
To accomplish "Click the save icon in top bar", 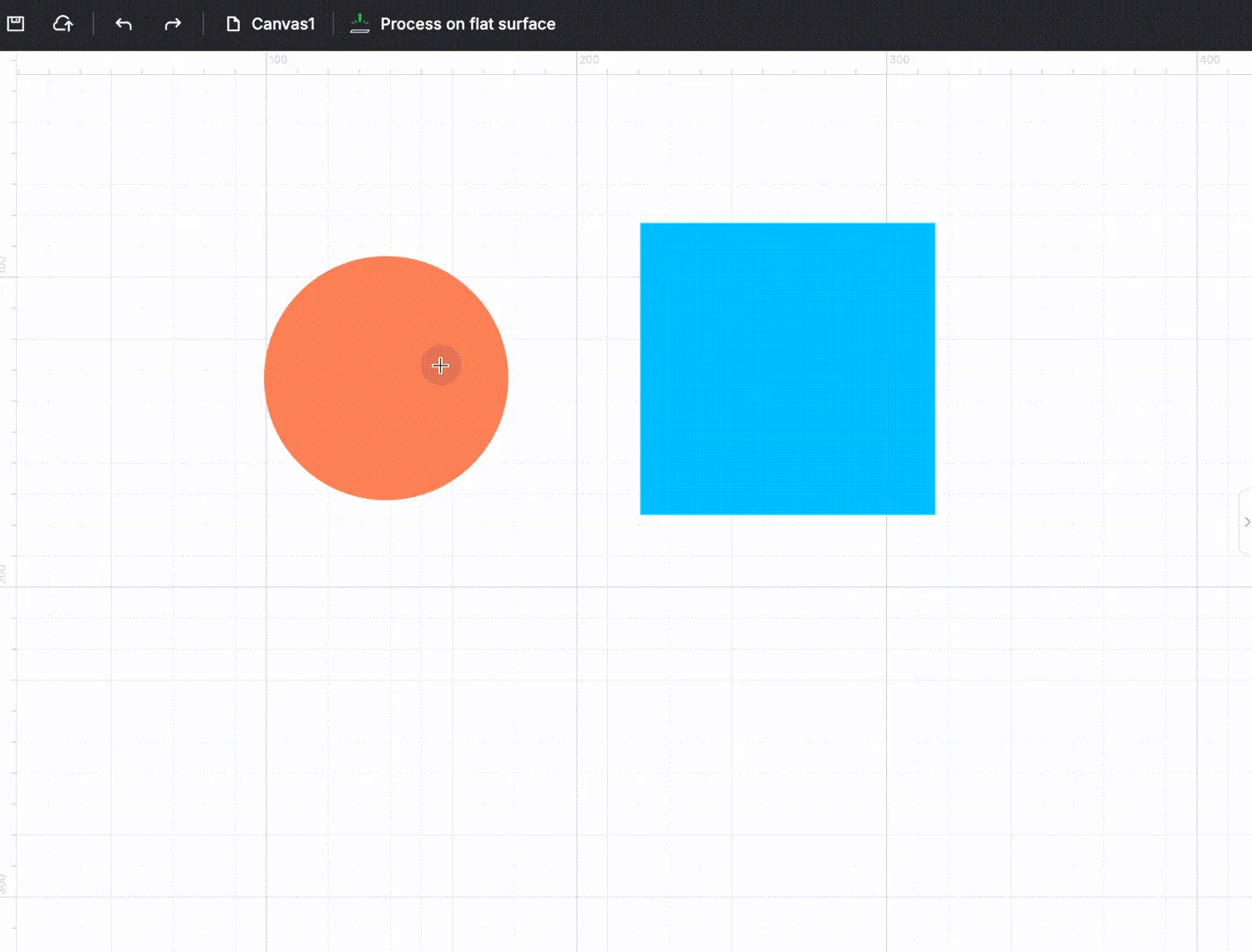I will click(16, 24).
